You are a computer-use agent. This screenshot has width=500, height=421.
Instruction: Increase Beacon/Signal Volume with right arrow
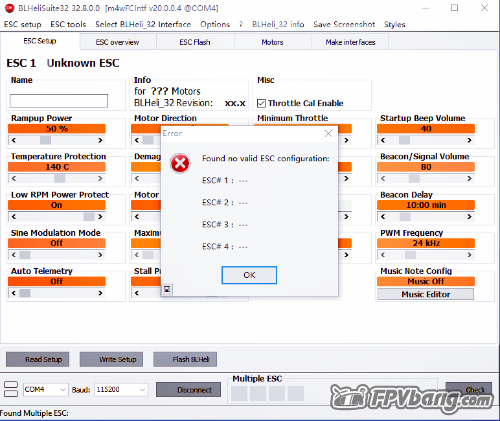point(469,178)
